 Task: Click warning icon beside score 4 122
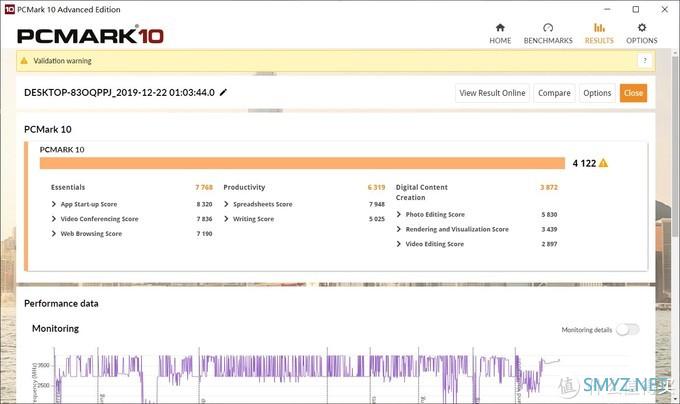click(603, 163)
